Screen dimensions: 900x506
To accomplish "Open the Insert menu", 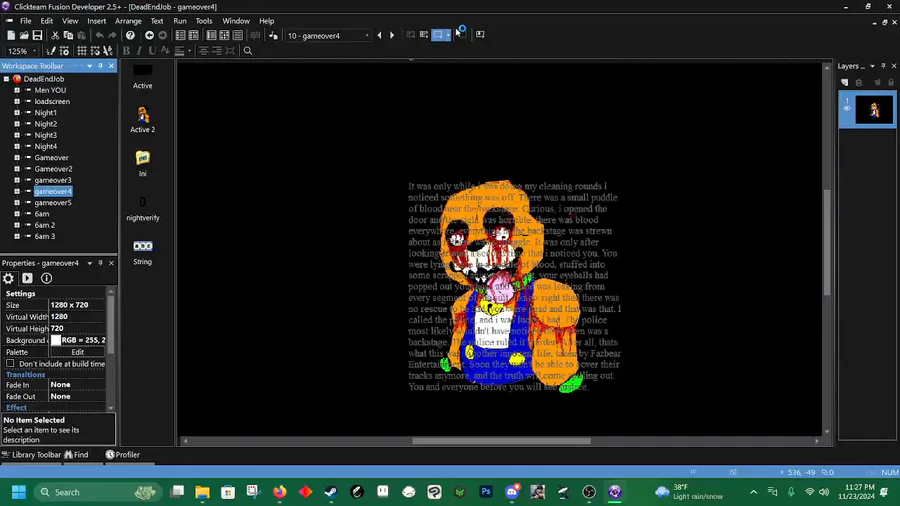I will point(96,21).
